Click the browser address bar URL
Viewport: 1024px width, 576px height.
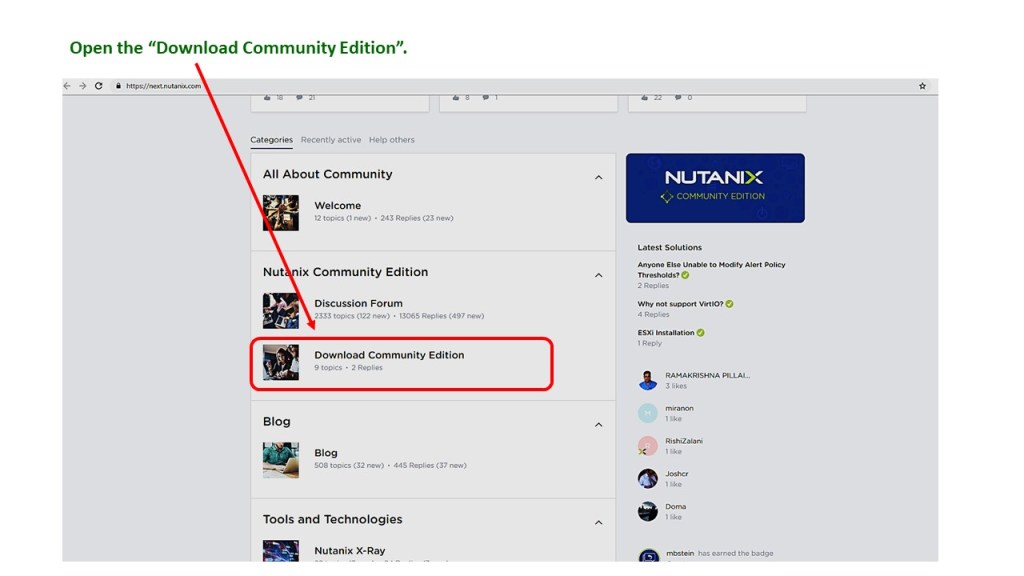(163, 86)
